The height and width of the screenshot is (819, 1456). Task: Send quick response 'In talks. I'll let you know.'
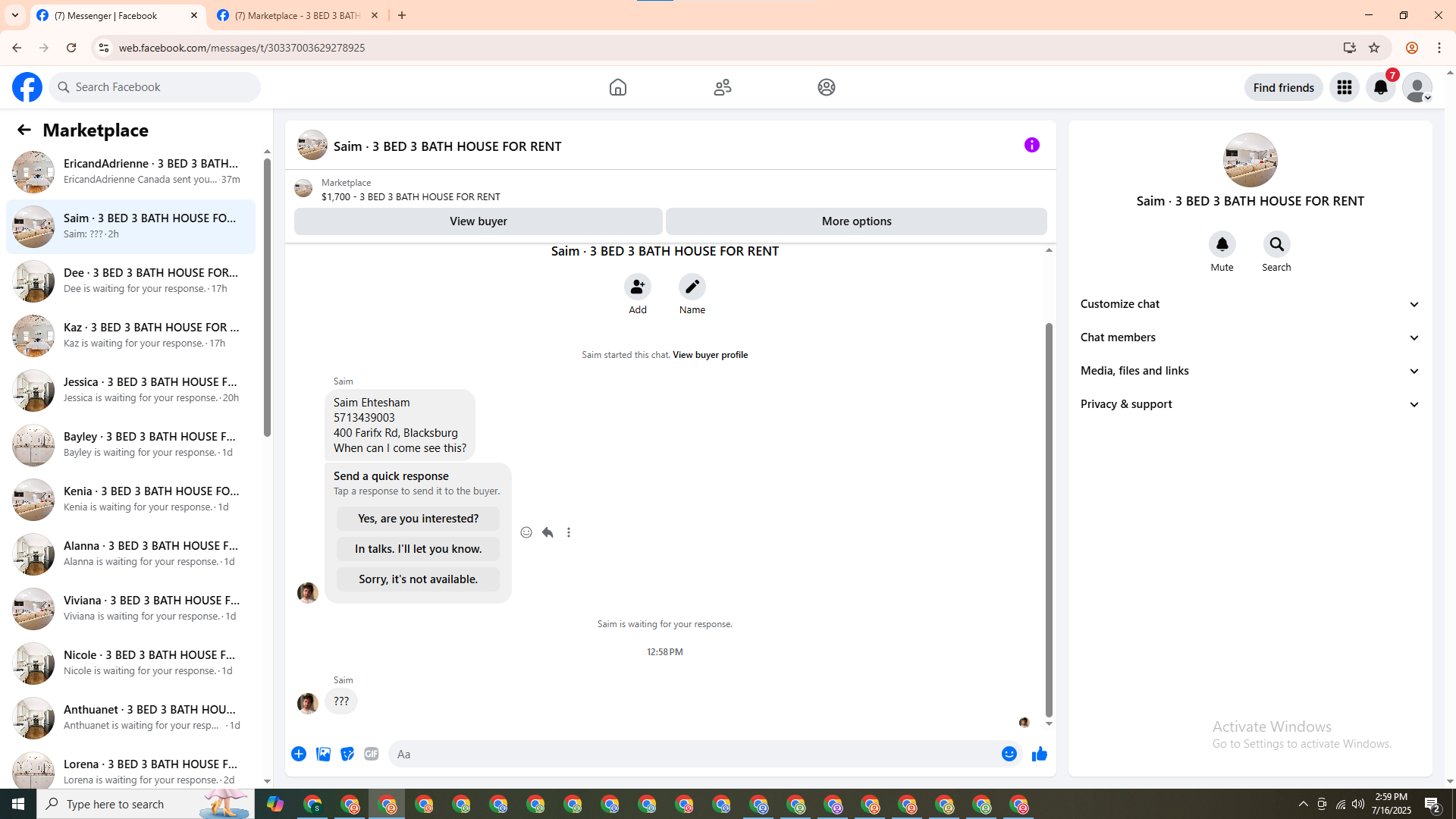pos(418,549)
